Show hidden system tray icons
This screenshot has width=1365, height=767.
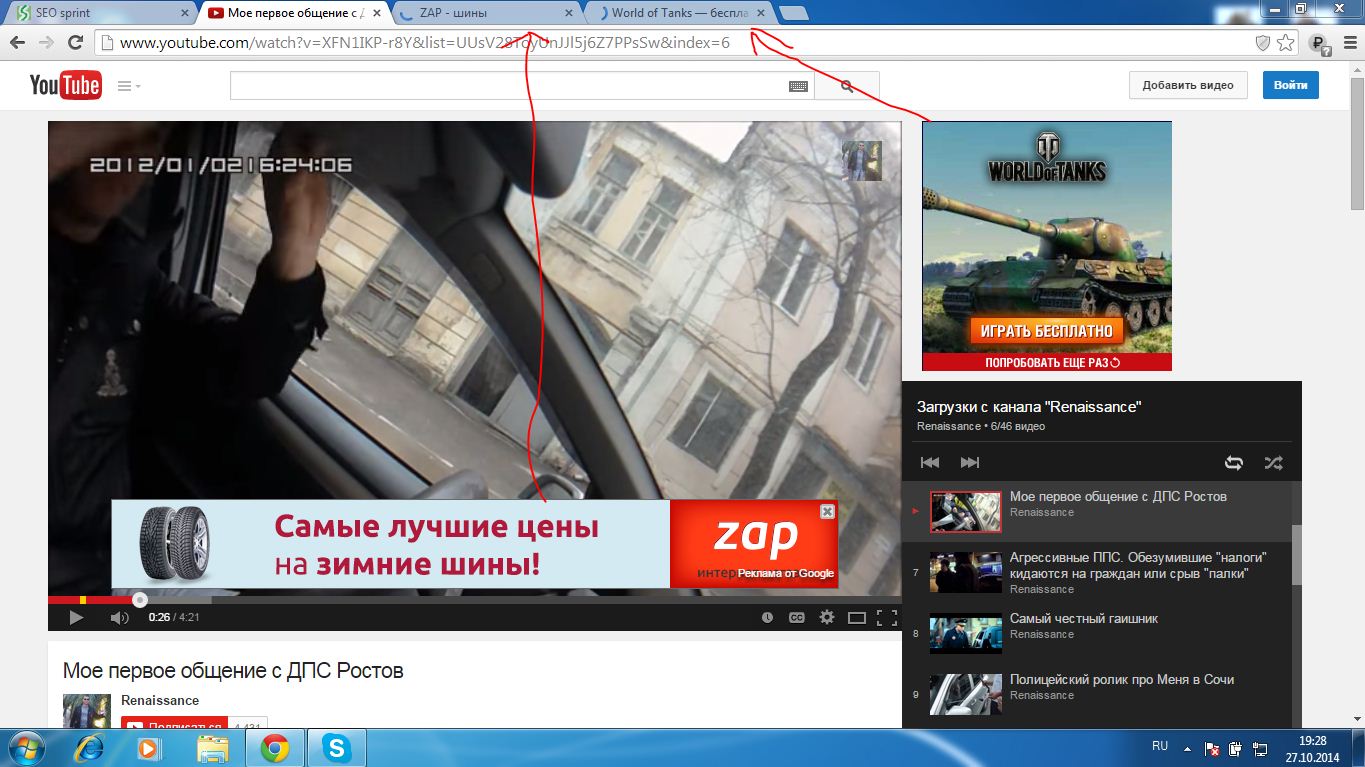coord(1187,748)
